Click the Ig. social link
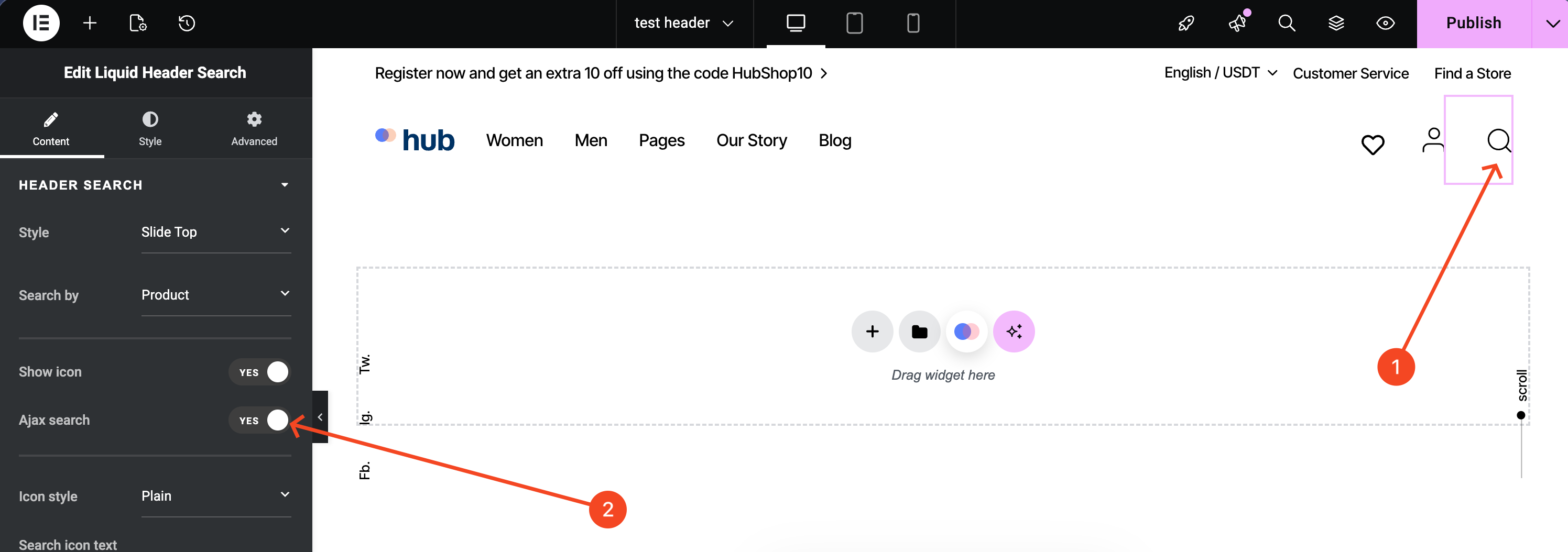1568x552 pixels. 364,416
